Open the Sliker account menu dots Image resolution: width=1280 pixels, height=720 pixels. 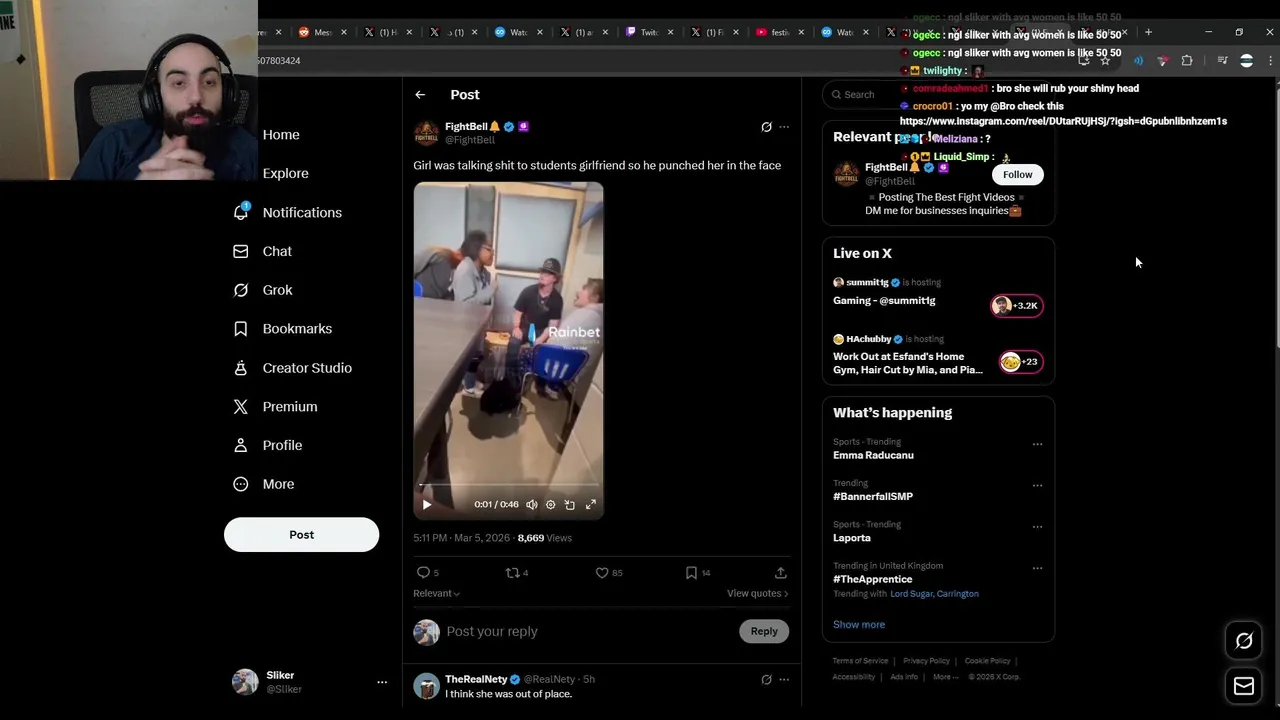coord(381,682)
